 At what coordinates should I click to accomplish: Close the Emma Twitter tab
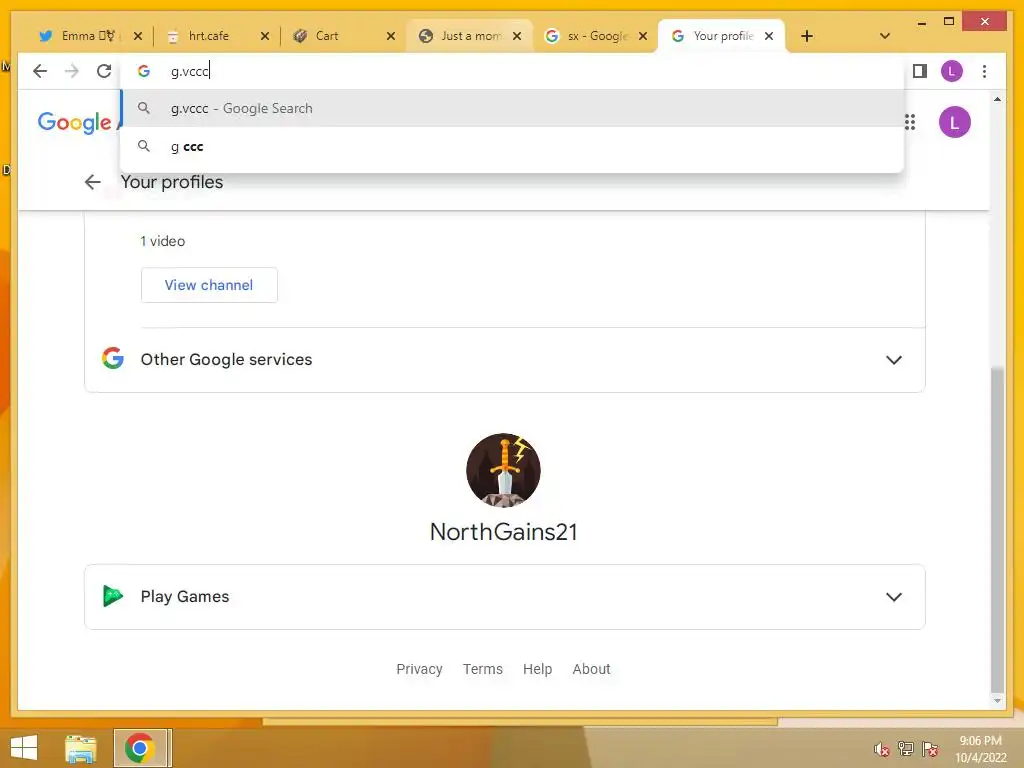coord(138,36)
